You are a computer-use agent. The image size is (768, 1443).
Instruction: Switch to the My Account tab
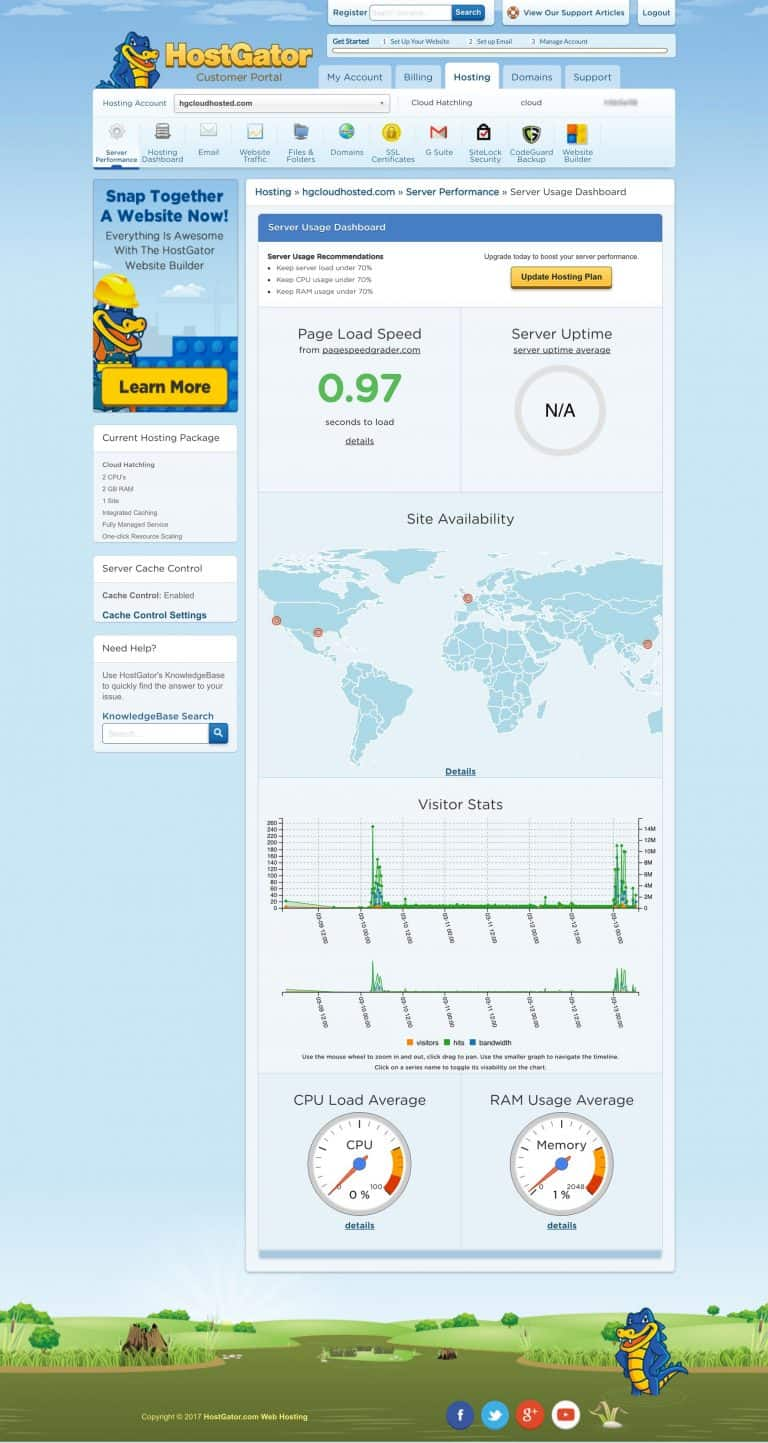coord(354,77)
